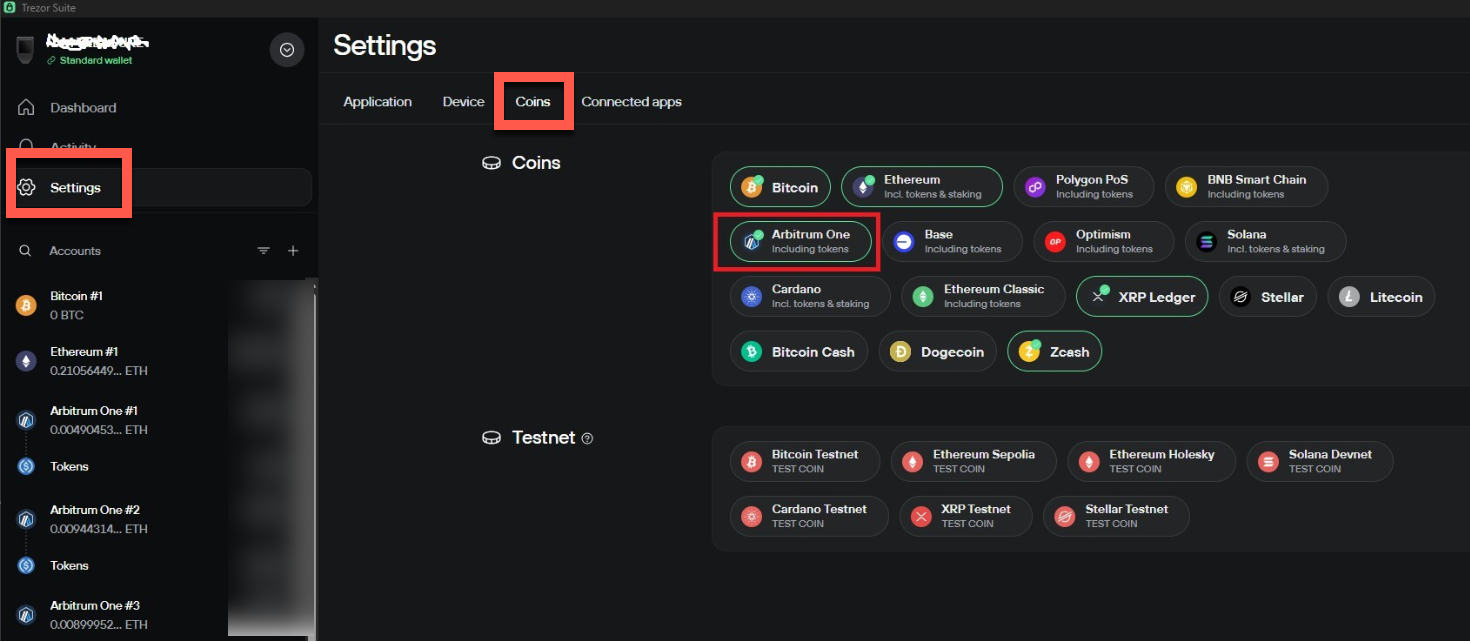Click the Accounts header label

click(75, 251)
